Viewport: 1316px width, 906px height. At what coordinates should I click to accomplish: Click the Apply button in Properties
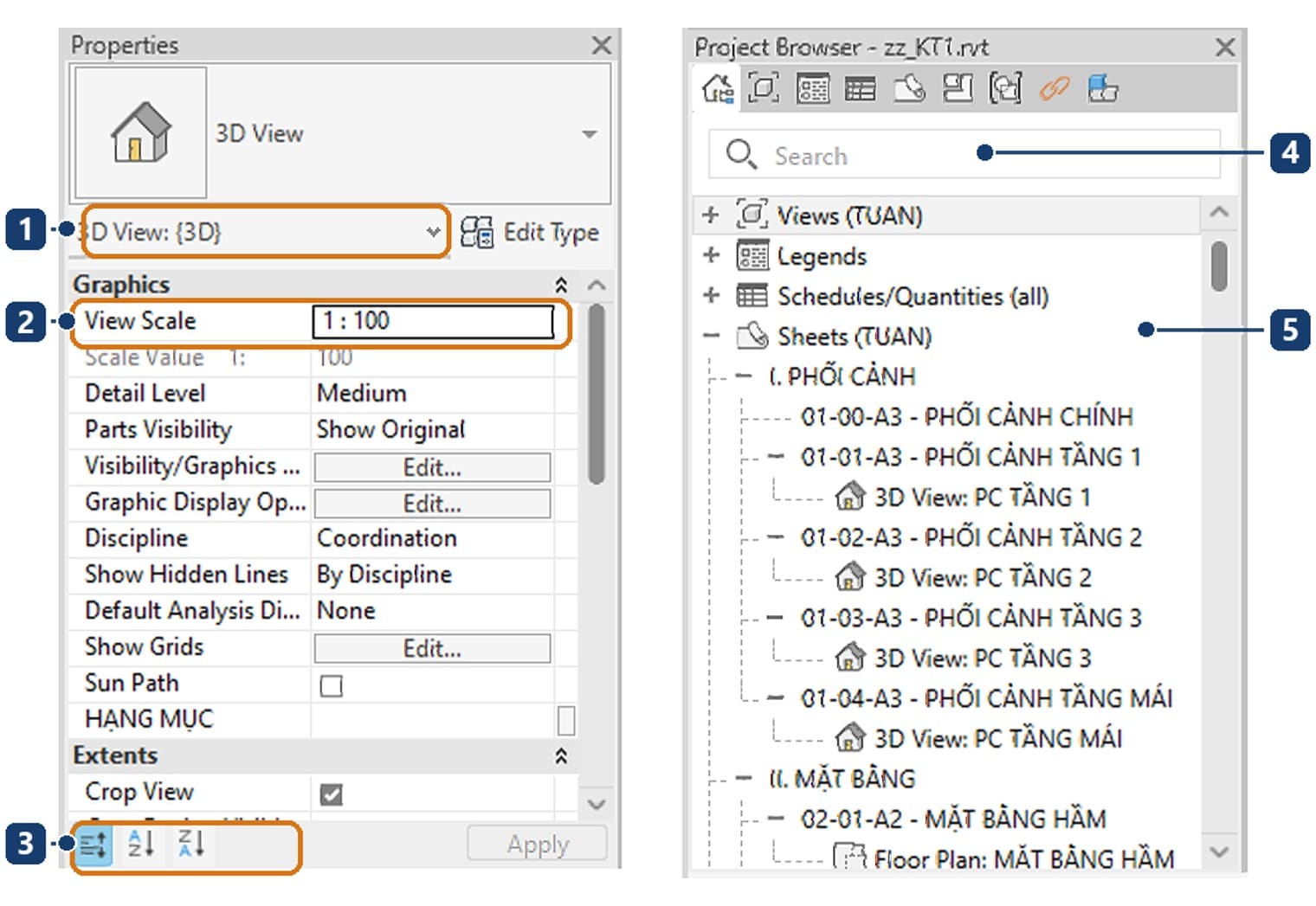(538, 844)
